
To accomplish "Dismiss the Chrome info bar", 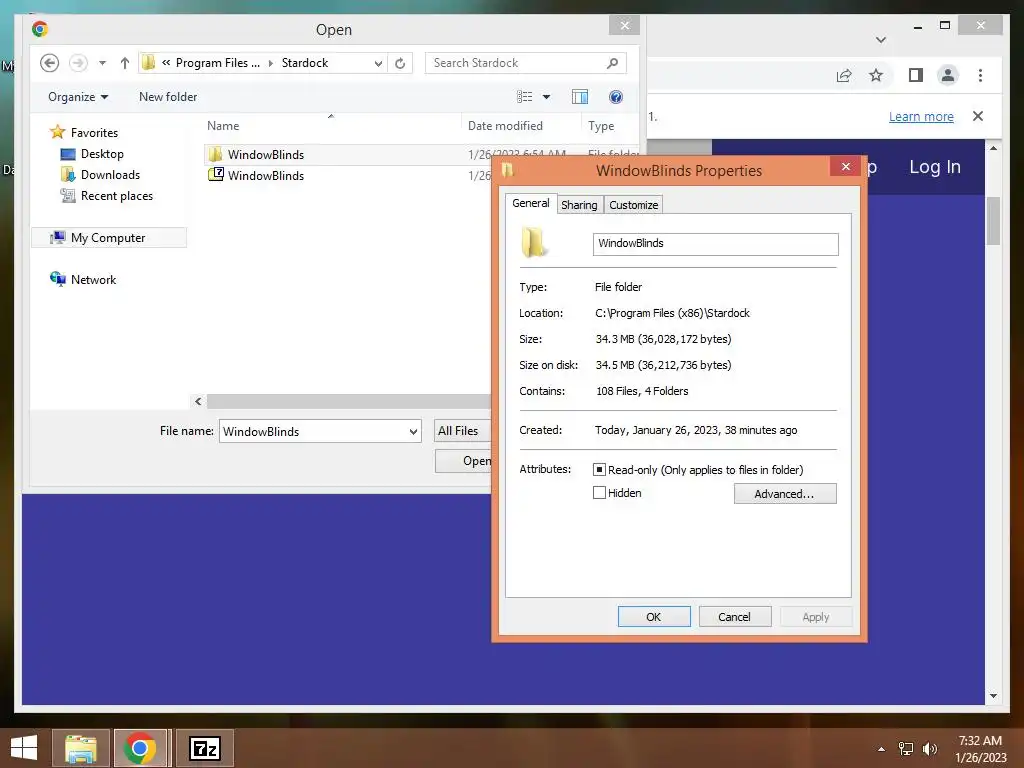I will (978, 116).
